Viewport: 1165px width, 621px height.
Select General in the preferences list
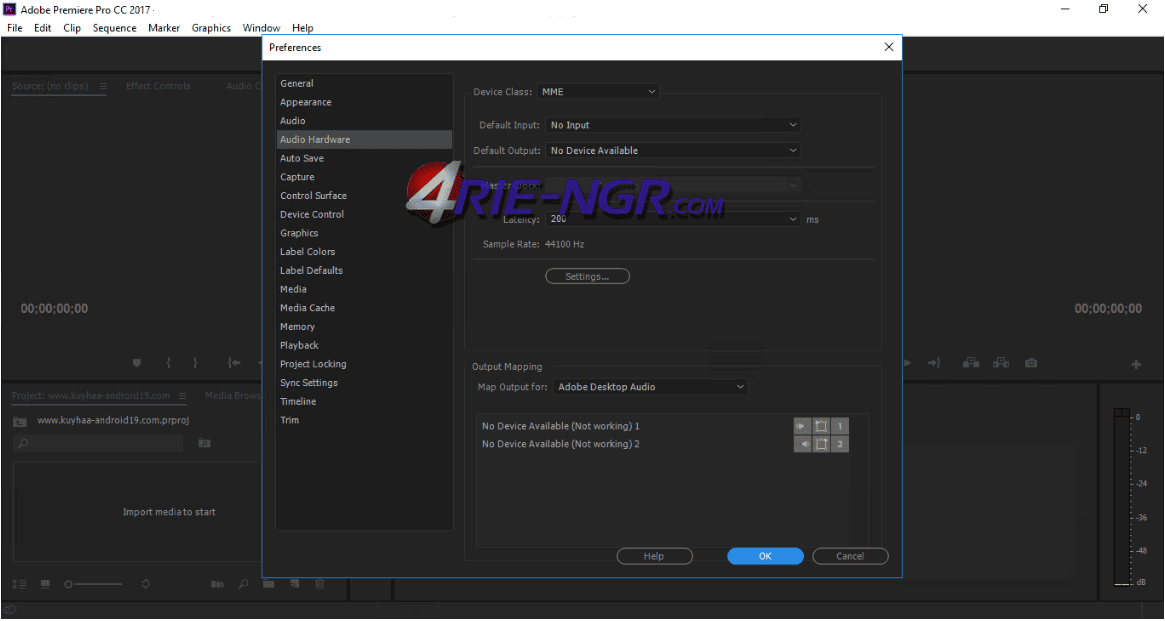tap(364, 84)
